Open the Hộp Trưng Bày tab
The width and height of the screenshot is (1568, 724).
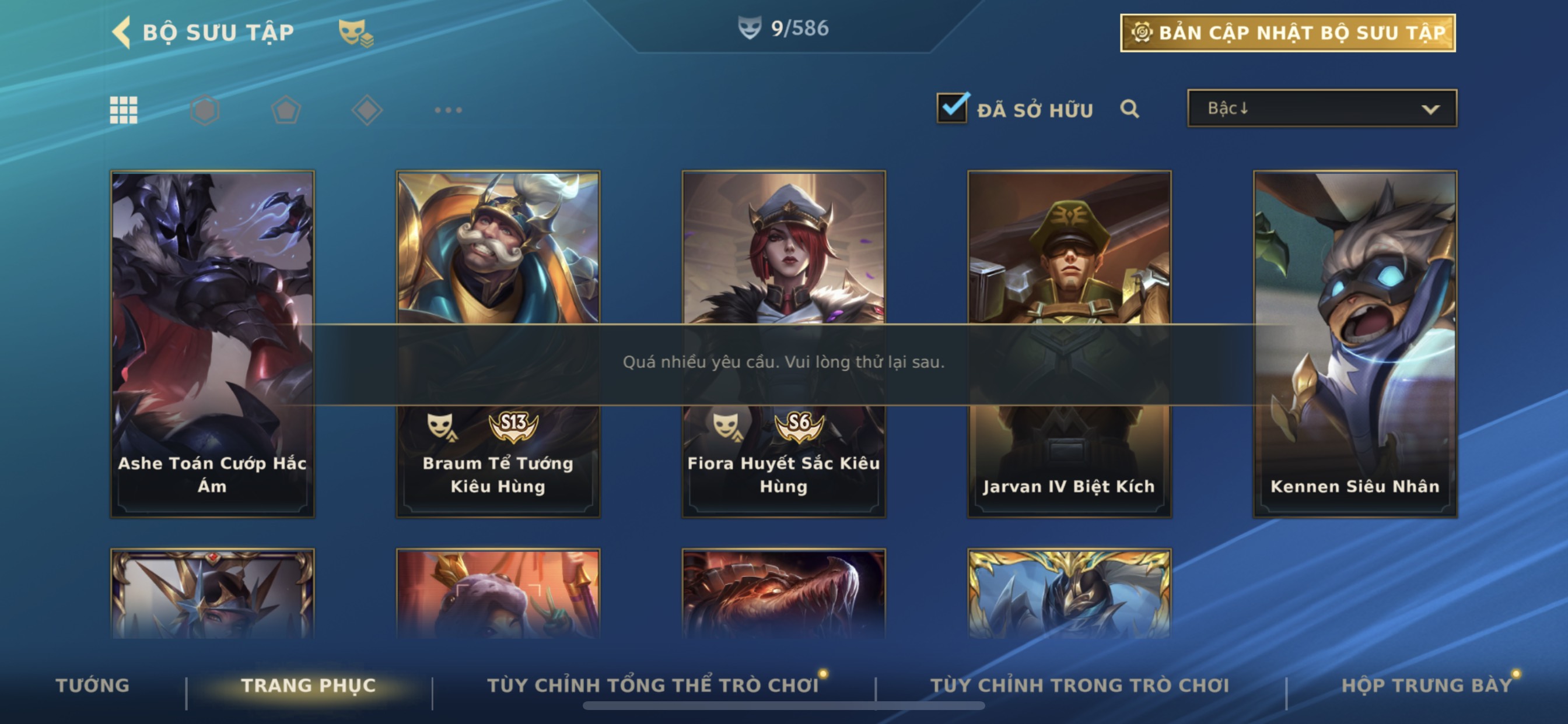coord(1427,685)
